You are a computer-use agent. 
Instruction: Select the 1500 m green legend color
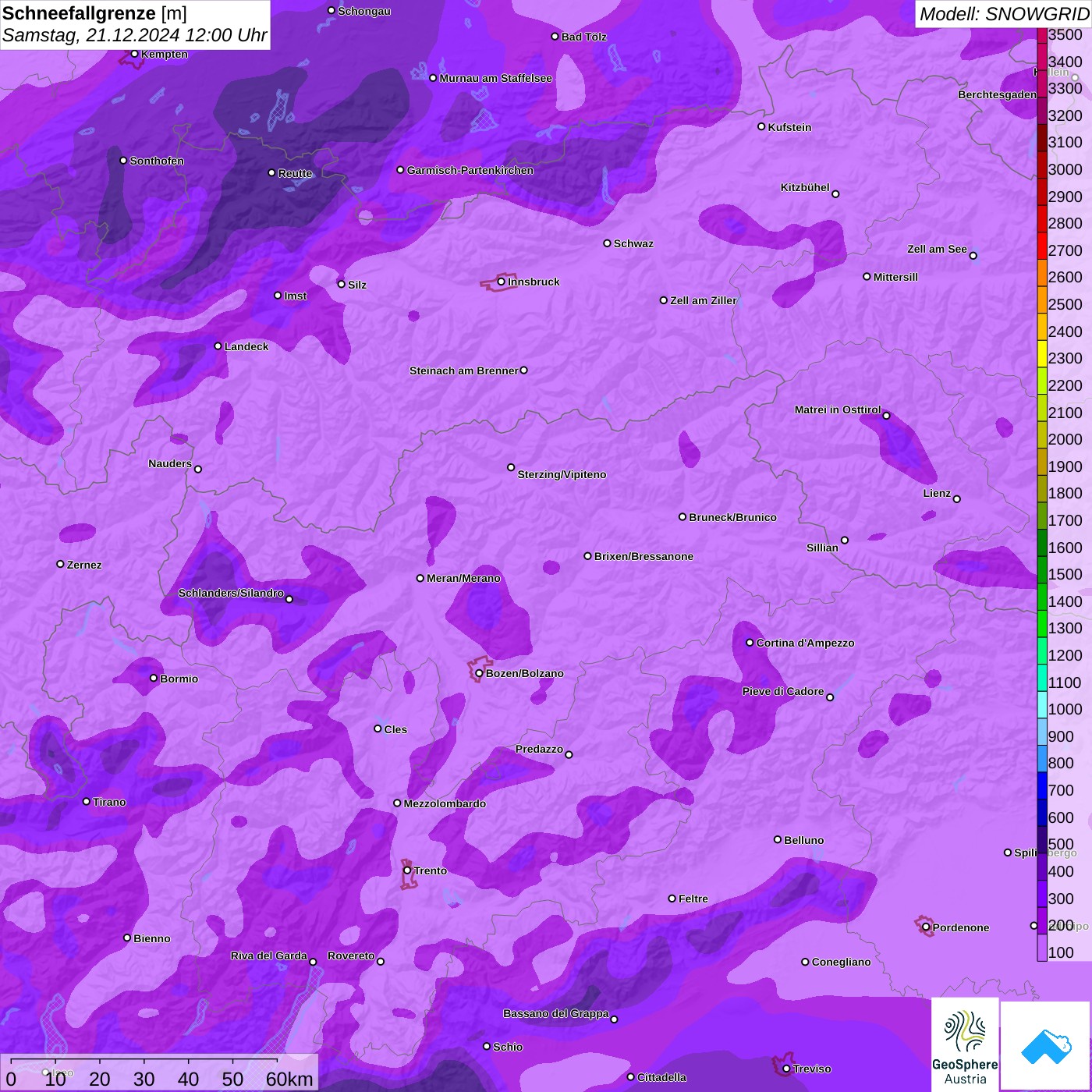pos(1042,569)
